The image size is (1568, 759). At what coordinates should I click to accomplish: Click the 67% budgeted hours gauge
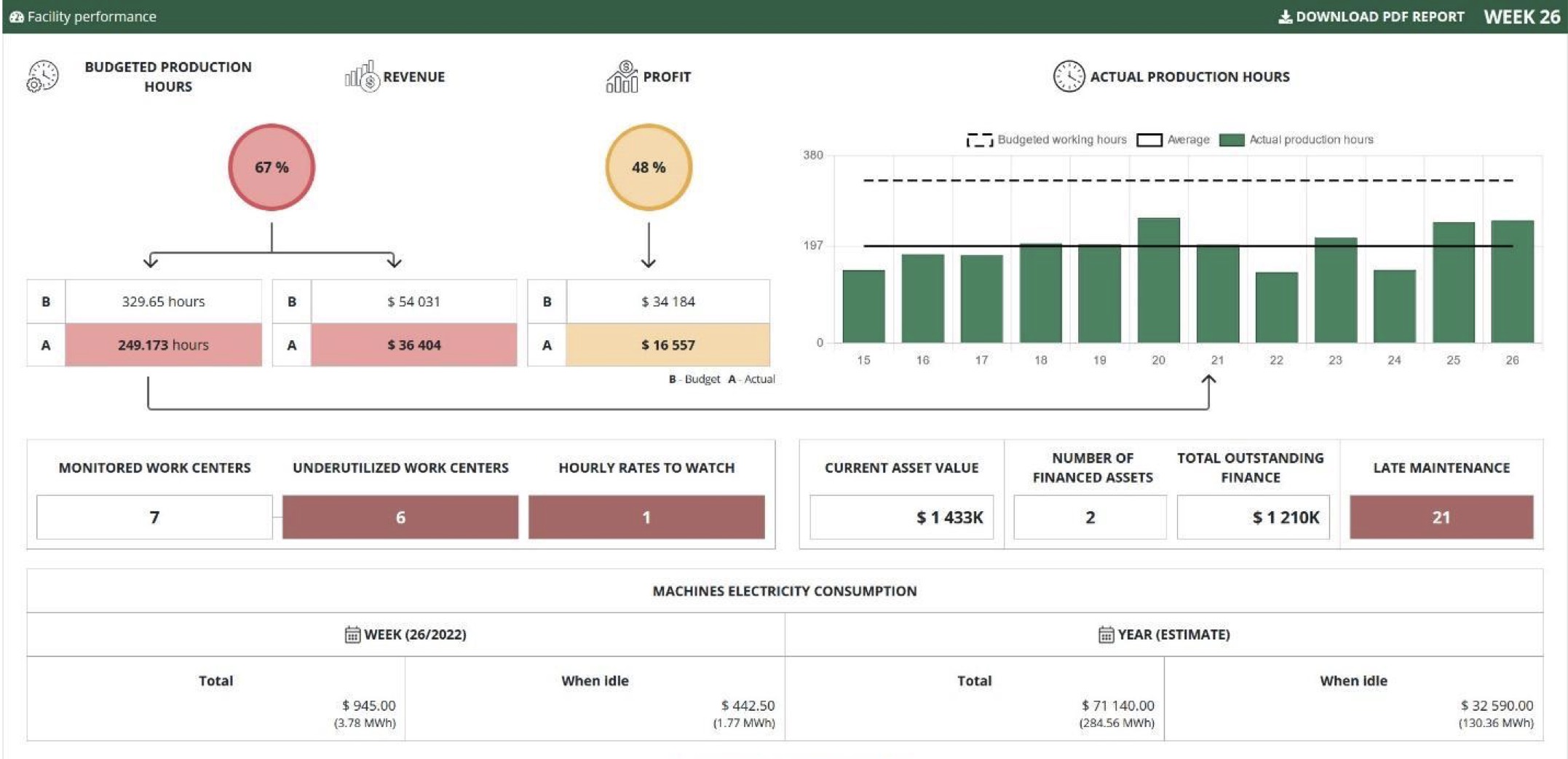click(x=272, y=166)
